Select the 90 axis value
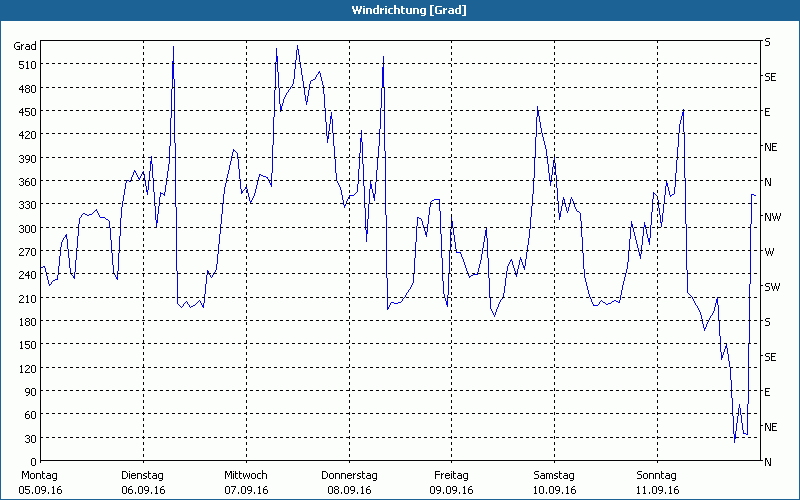The width and height of the screenshot is (800, 500). (x=30, y=391)
